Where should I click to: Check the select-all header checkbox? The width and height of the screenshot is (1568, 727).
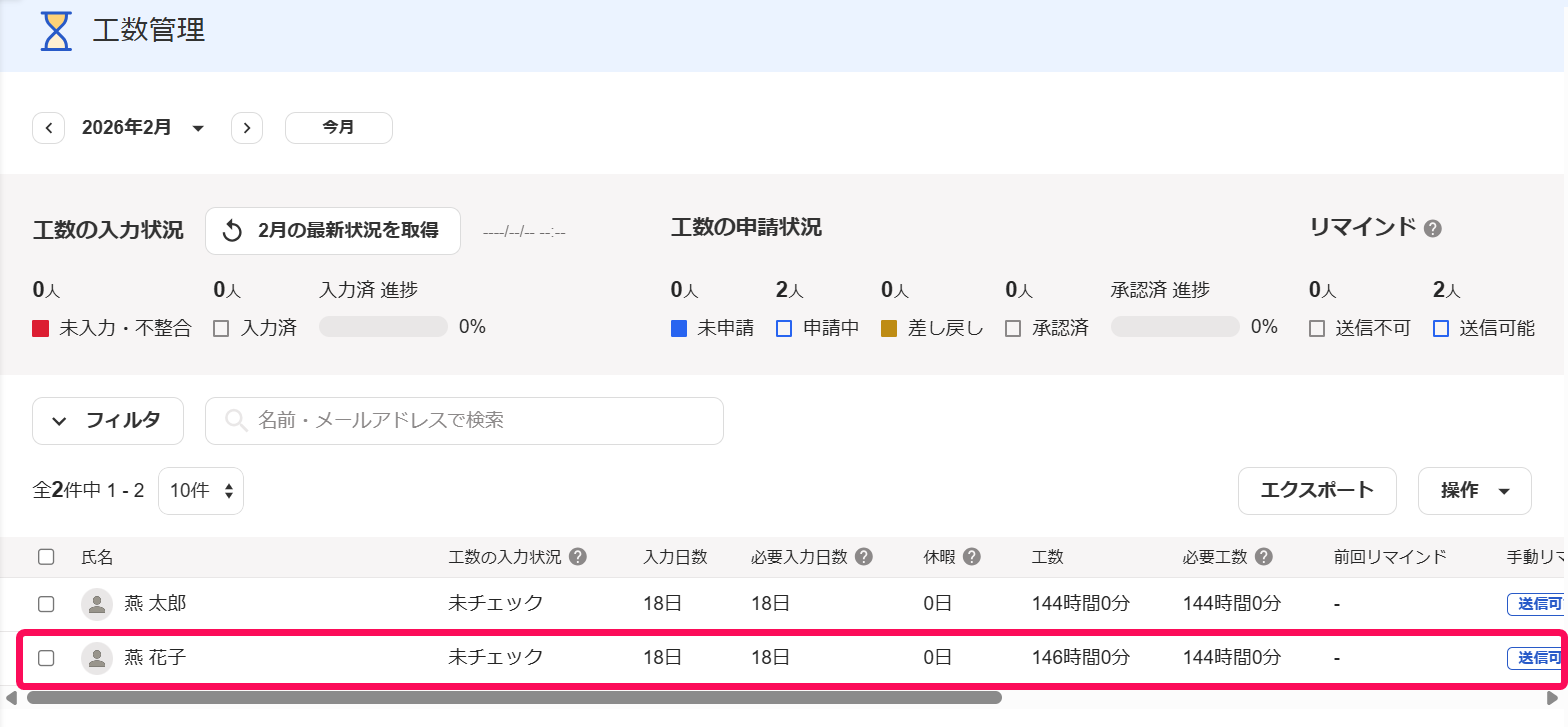(46, 557)
